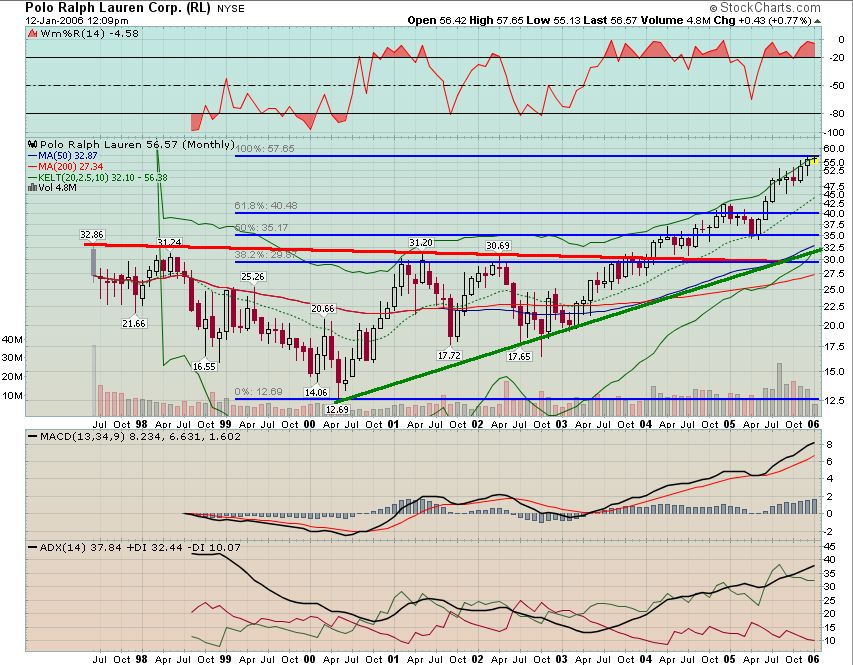Click the 'Vol 4.8M' legend text
This screenshot has height=665, width=853.
click(57, 188)
